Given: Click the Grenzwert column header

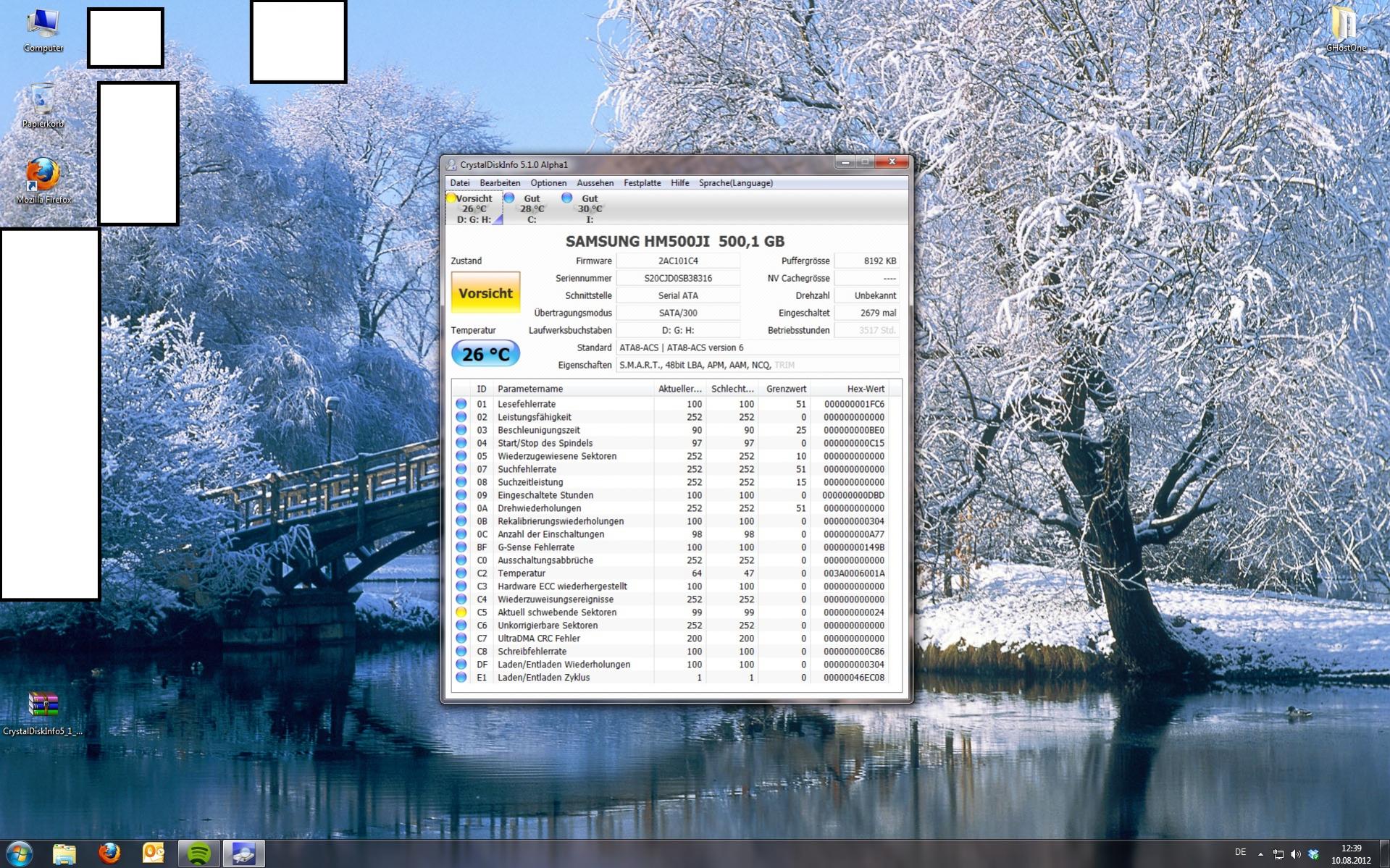Looking at the screenshot, I should pyautogui.click(x=784, y=389).
